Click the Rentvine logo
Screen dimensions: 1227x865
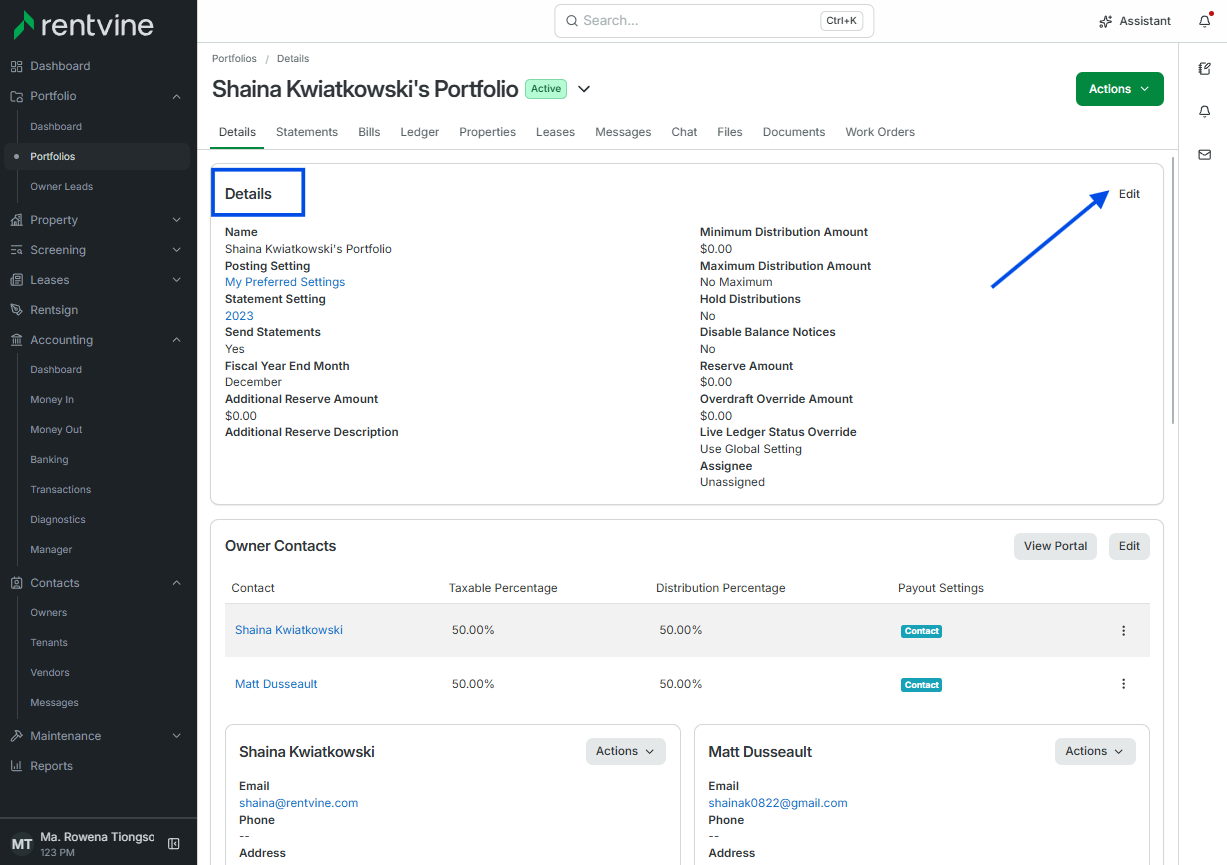point(83,24)
